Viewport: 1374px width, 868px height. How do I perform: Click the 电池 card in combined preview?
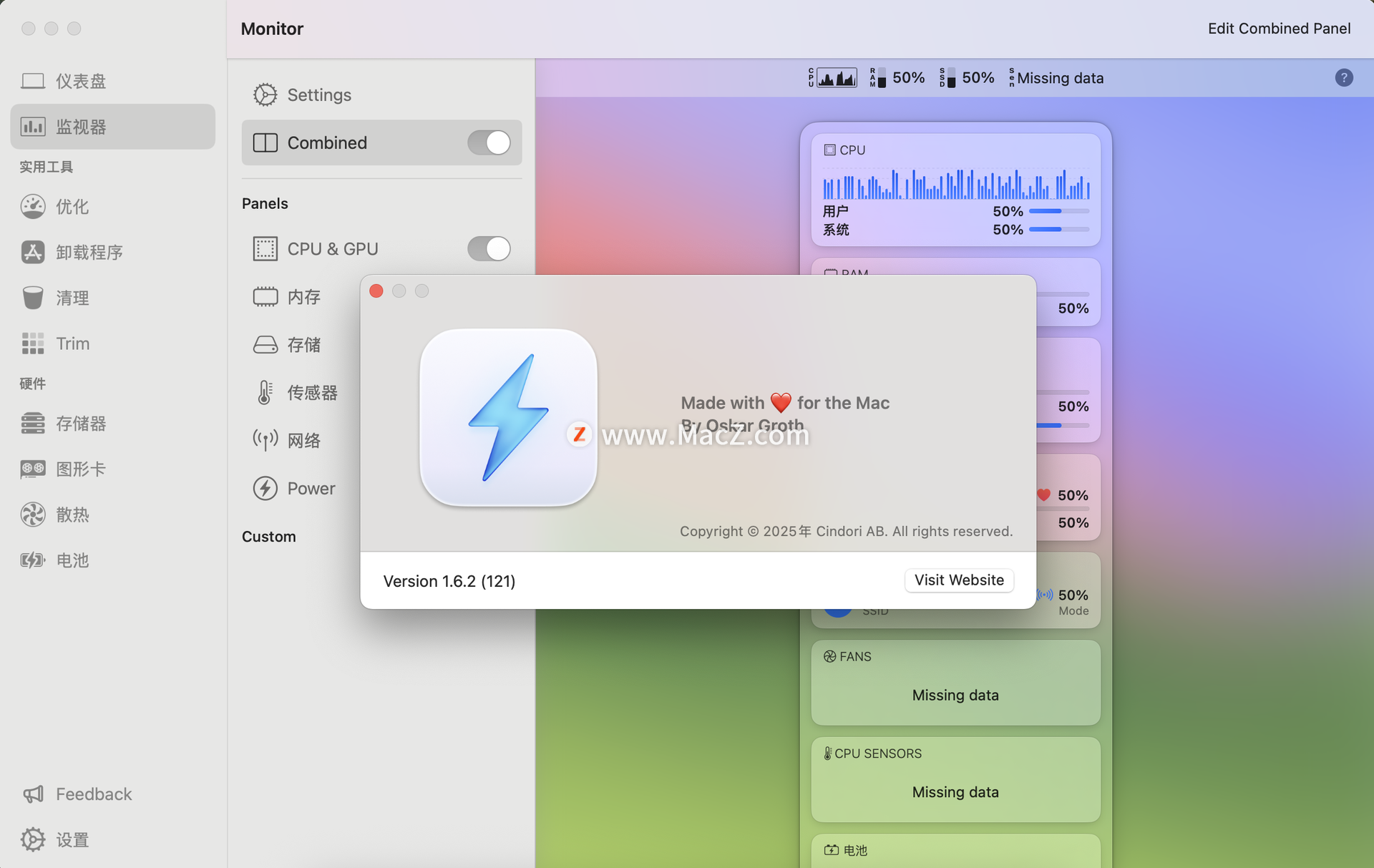click(955, 851)
